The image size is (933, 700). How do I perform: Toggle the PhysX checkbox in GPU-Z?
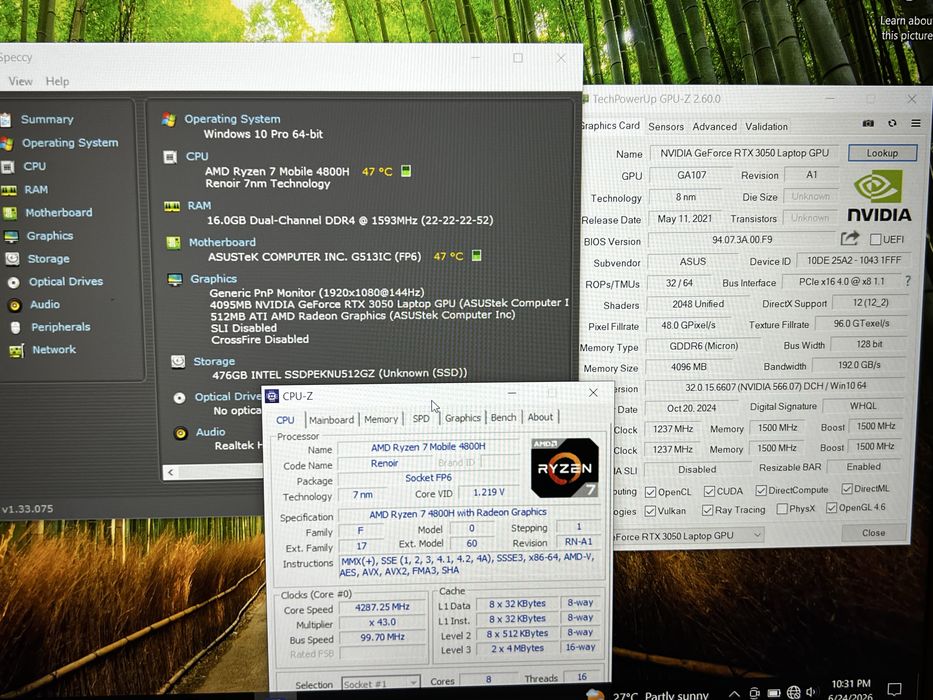[x=782, y=509]
